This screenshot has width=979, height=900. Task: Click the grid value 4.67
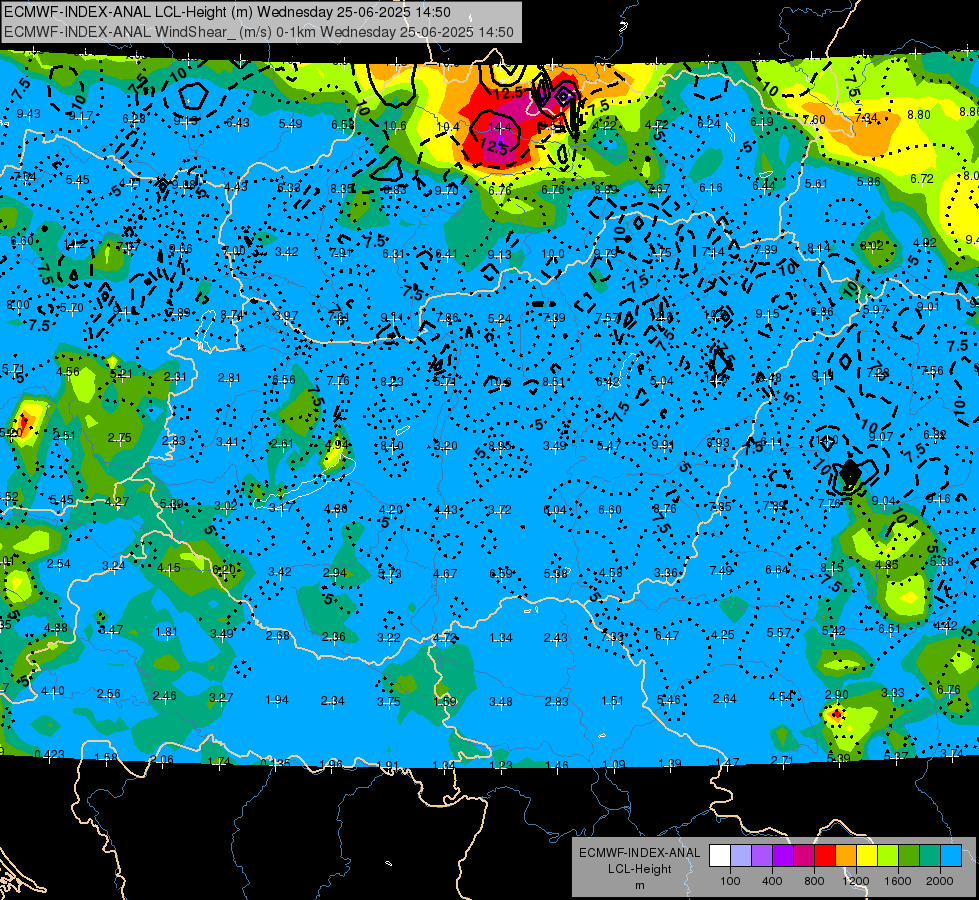tap(445, 573)
